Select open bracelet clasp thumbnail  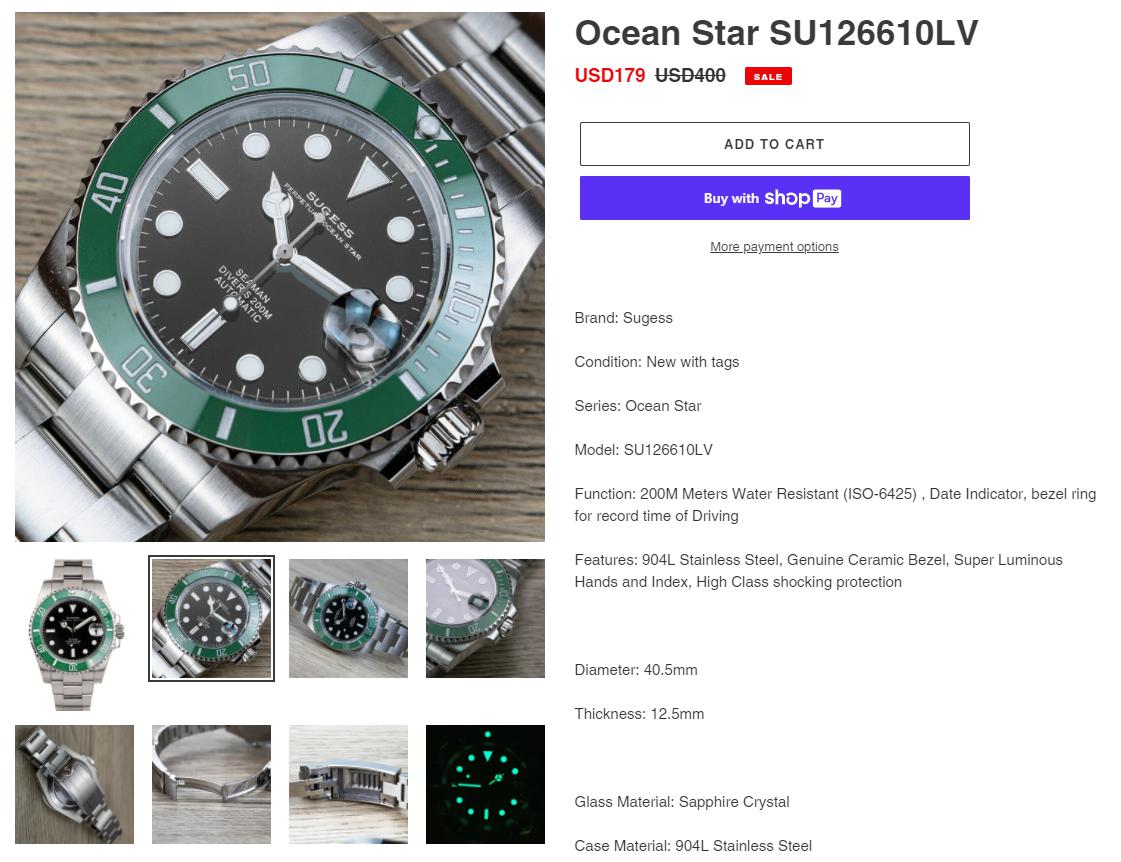pos(212,784)
